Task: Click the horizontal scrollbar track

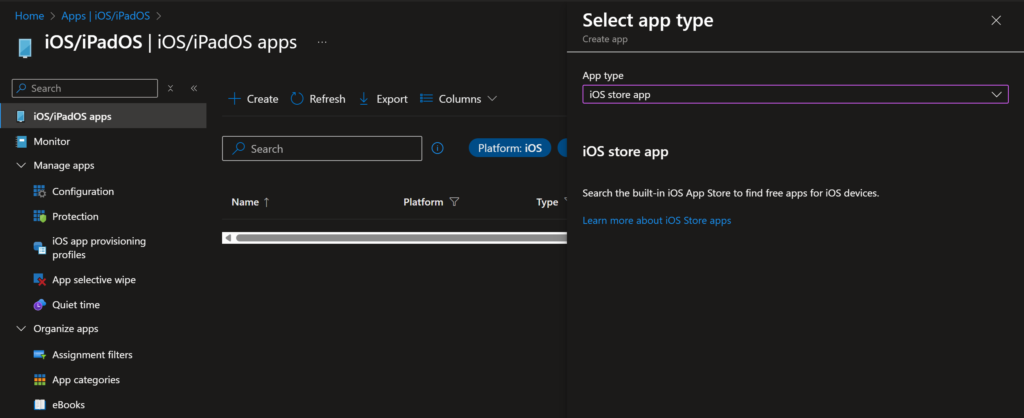Action: (x=400, y=238)
